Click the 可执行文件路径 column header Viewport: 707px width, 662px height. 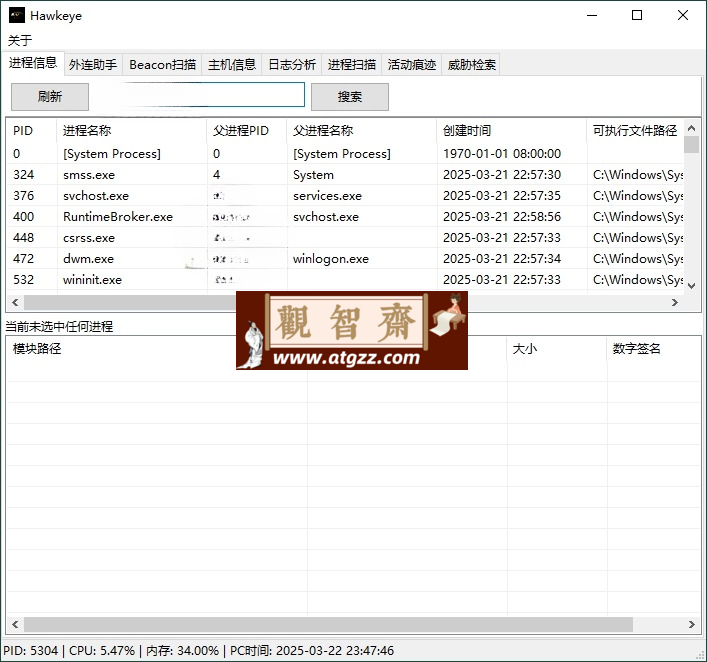click(x=635, y=131)
